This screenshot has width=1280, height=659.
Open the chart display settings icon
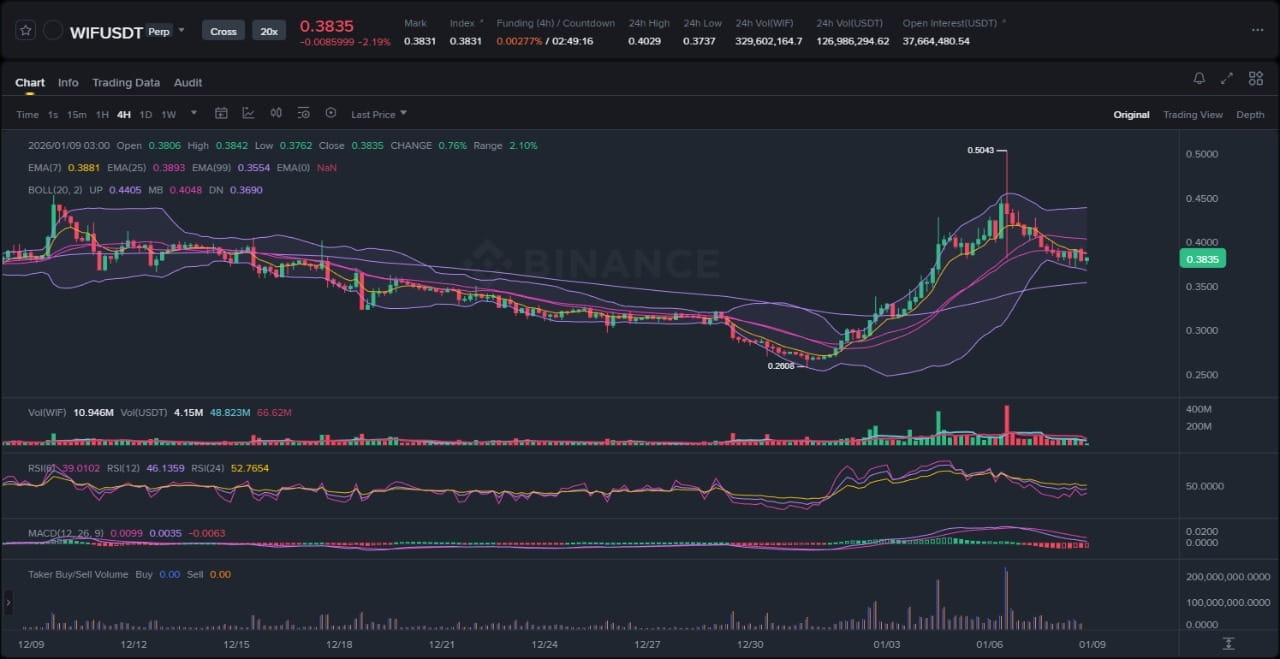(303, 114)
